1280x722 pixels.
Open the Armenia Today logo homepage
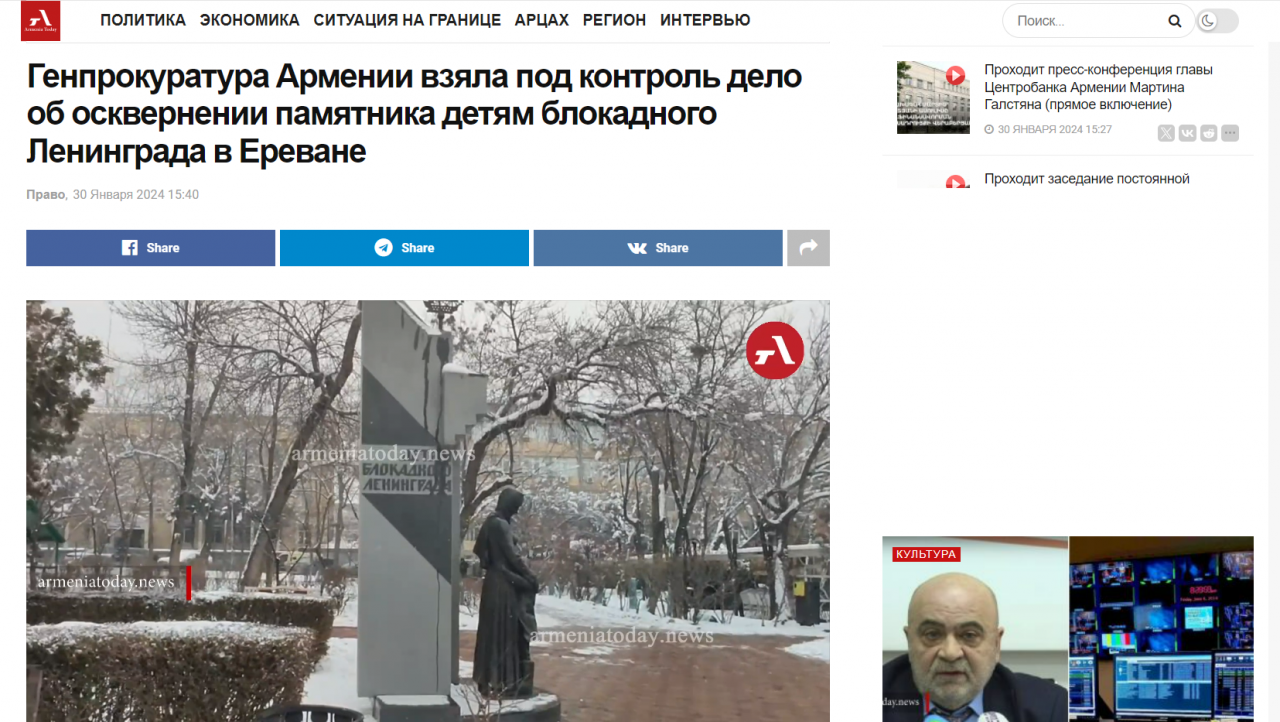point(40,20)
